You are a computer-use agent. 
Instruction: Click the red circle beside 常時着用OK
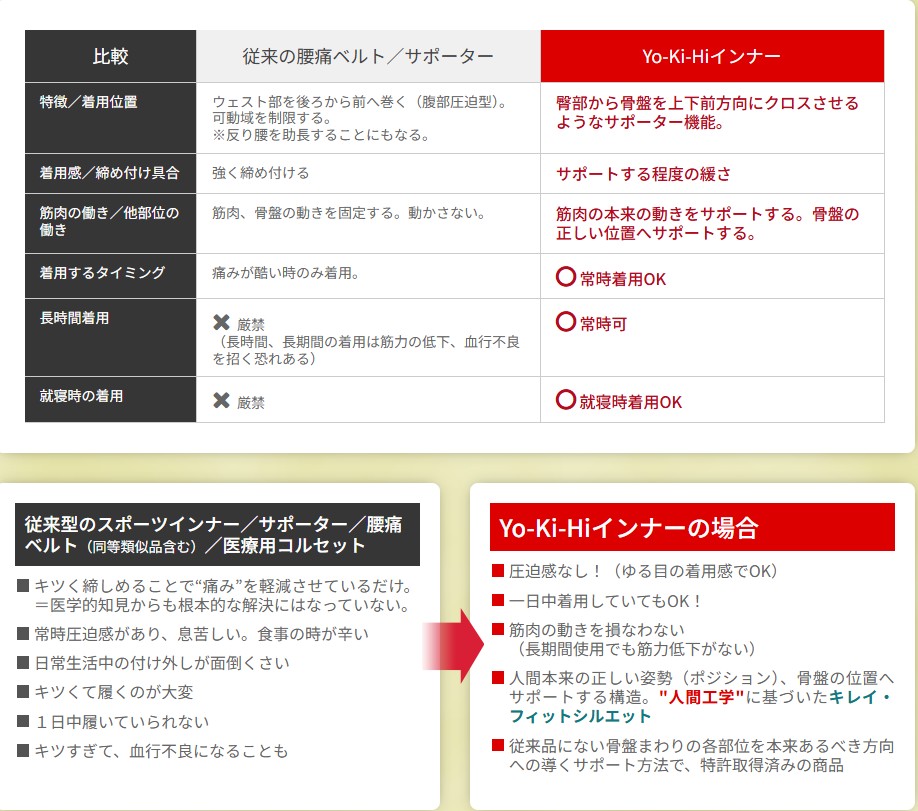[x=566, y=278]
